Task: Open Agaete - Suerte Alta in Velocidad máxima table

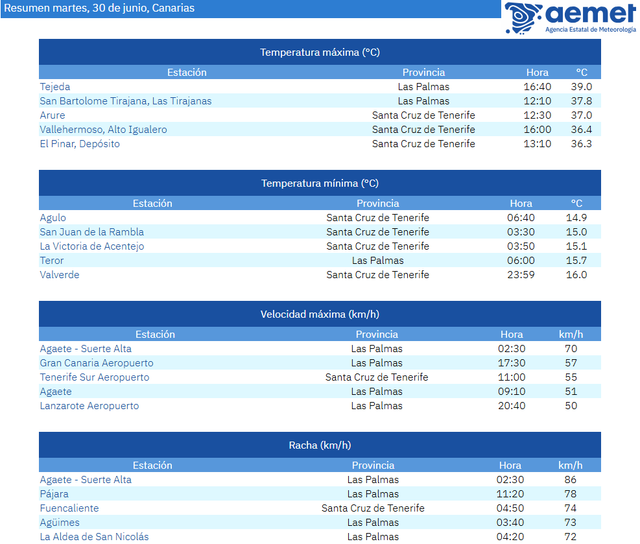Action: (x=85, y=349)
